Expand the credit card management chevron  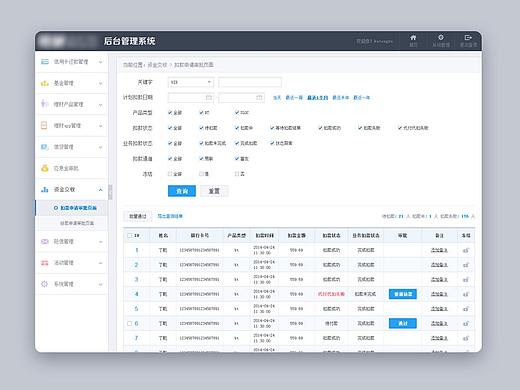(x=100, y=62)
